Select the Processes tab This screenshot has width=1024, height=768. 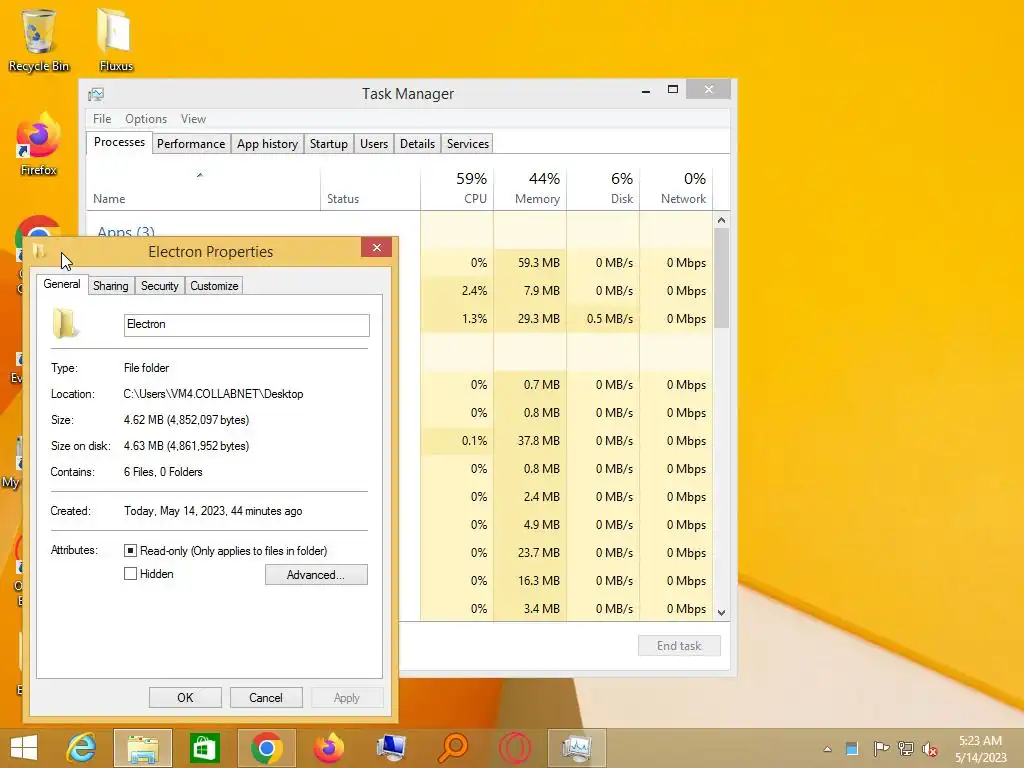pyautogui.click(x=120, y=142)
